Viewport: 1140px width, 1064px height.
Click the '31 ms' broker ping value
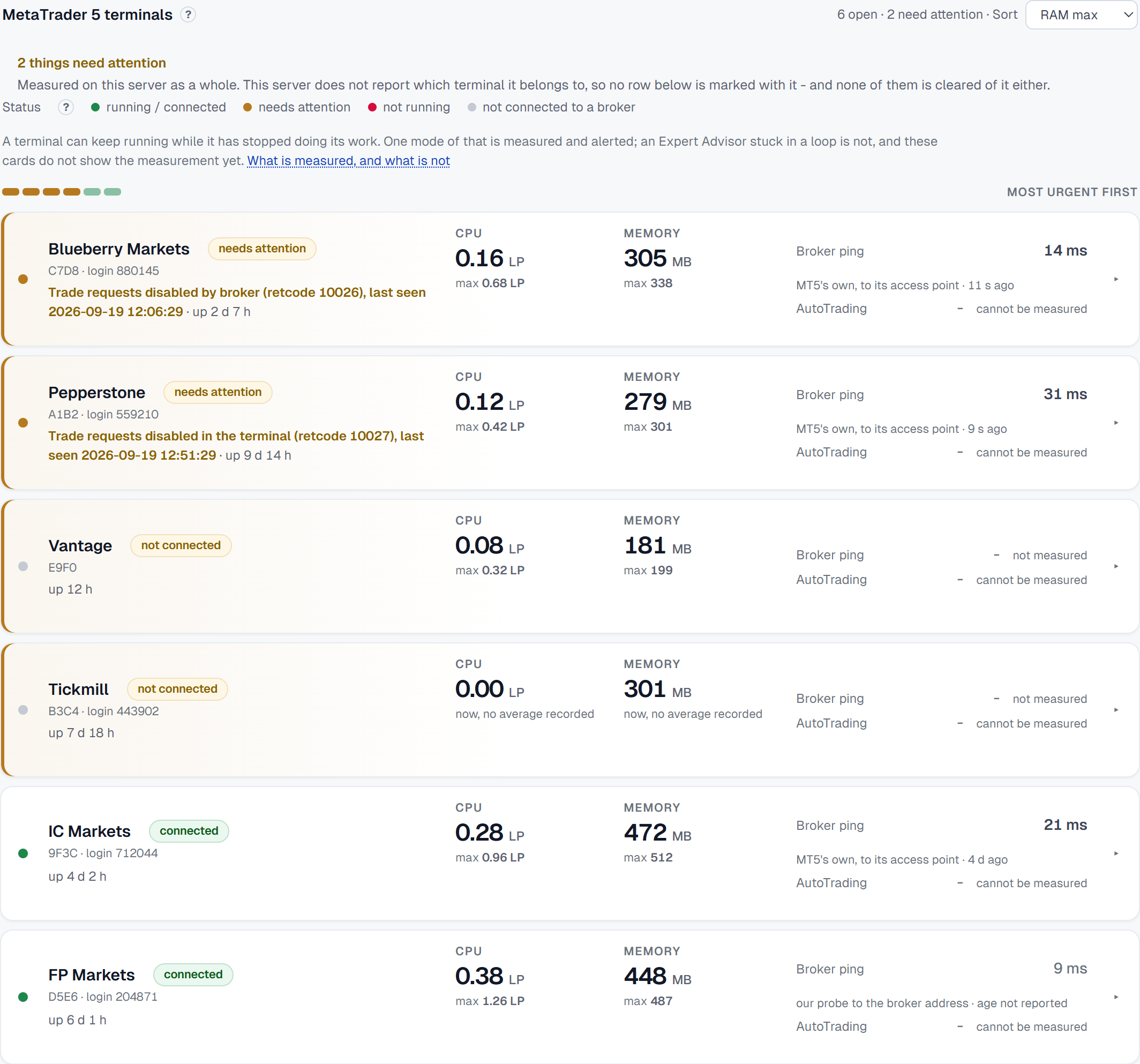[1065, 394]
